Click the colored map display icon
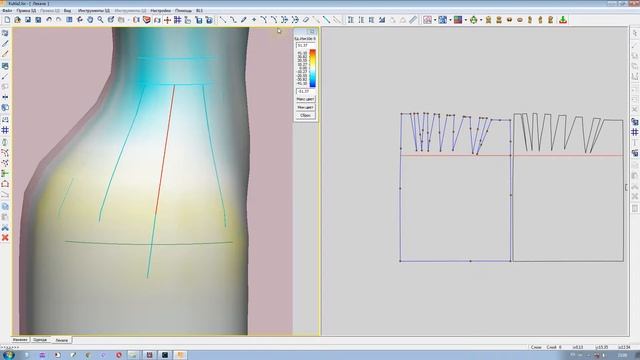This screenshot has width=640, height=360. 458,20
